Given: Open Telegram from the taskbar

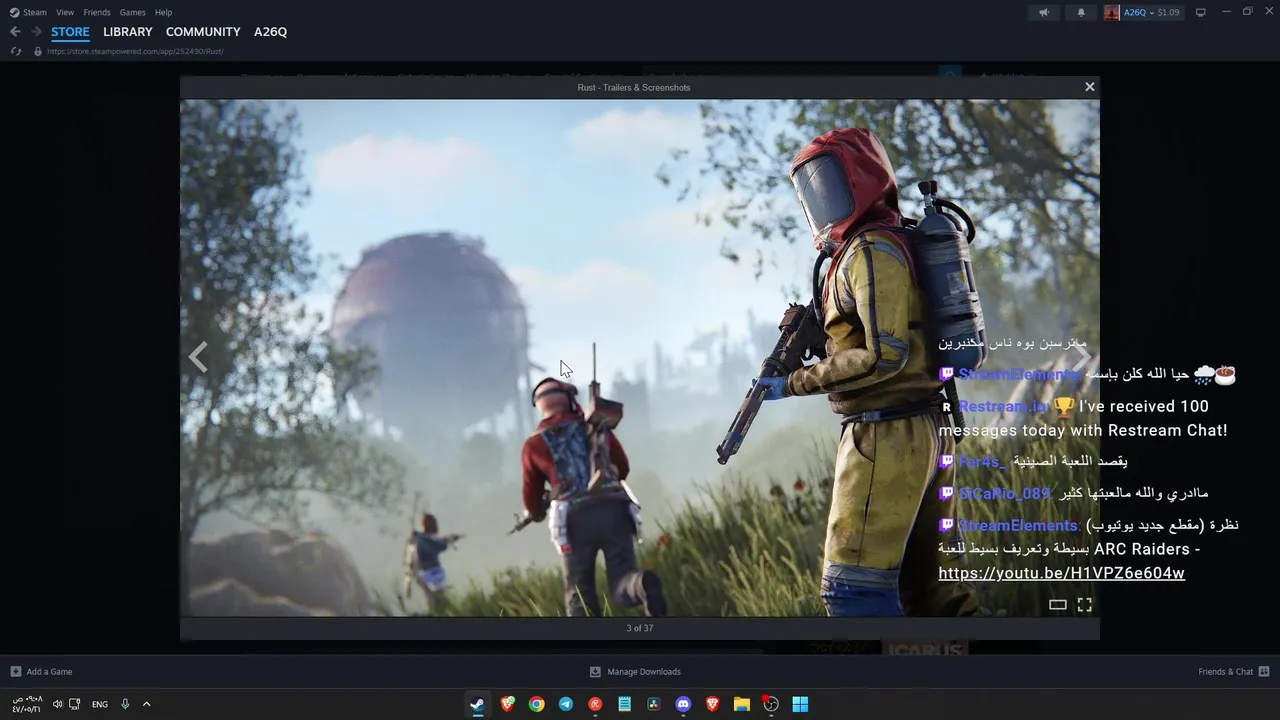Looking at the screenshot, I should [x=566, y=704].
